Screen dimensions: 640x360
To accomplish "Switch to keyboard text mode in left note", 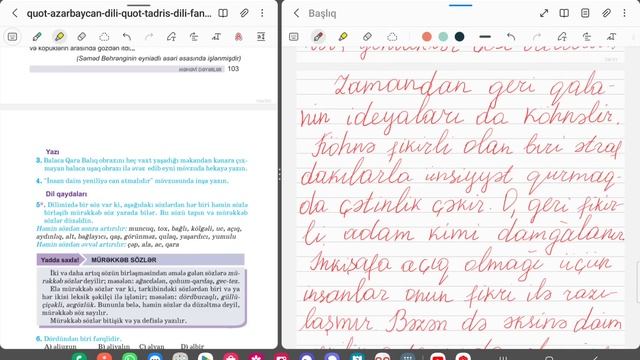I will coord(12,37).
